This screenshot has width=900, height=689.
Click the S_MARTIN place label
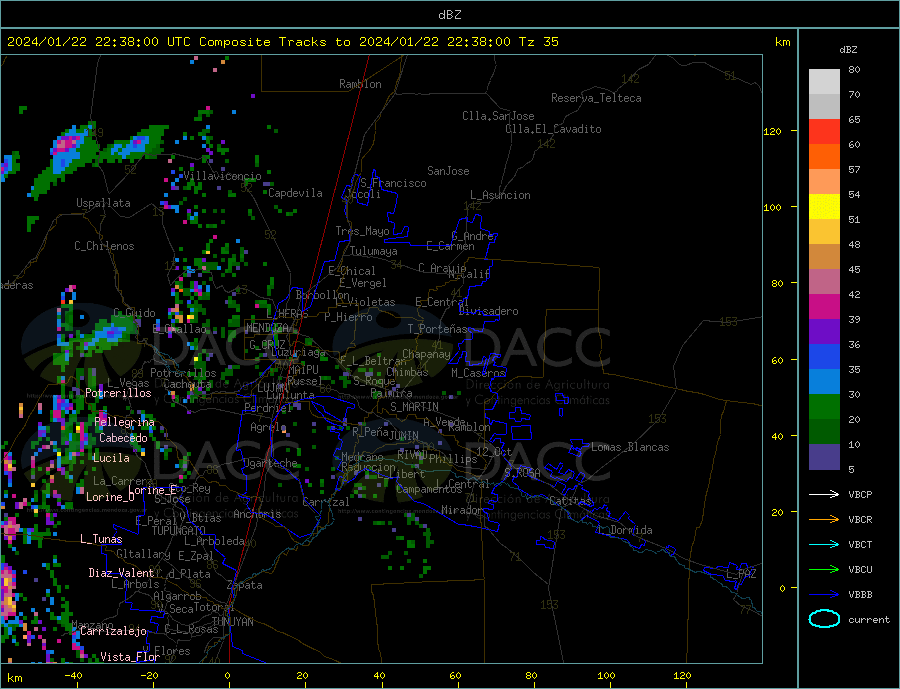click(x=414, y=407)
